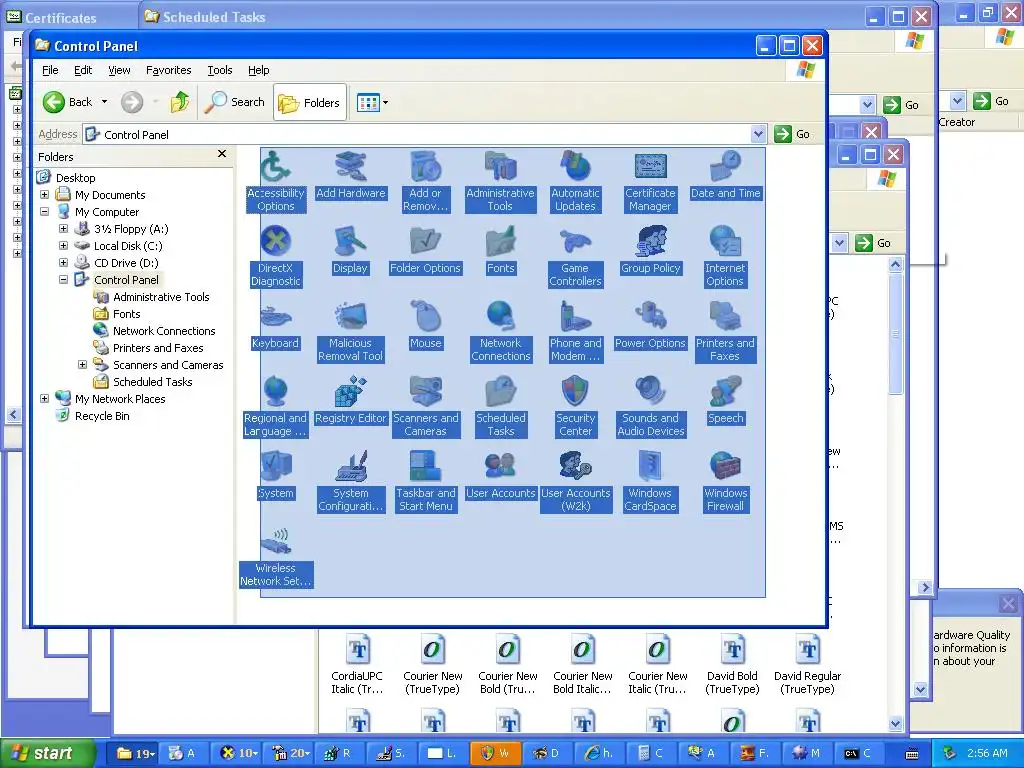
Task: Select Folder Options icon
Action: (x=425, y=250)
